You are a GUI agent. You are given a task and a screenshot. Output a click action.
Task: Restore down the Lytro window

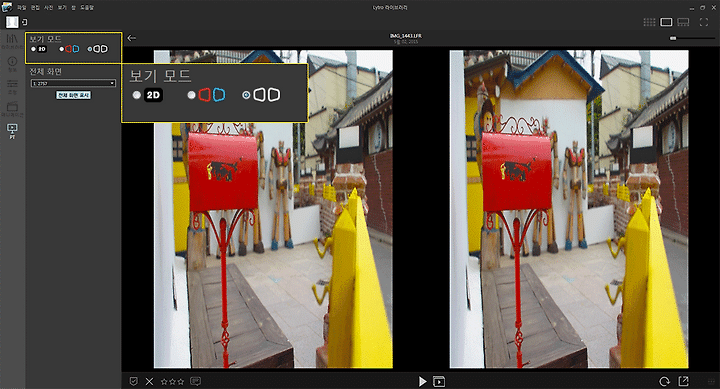point(702,8)
